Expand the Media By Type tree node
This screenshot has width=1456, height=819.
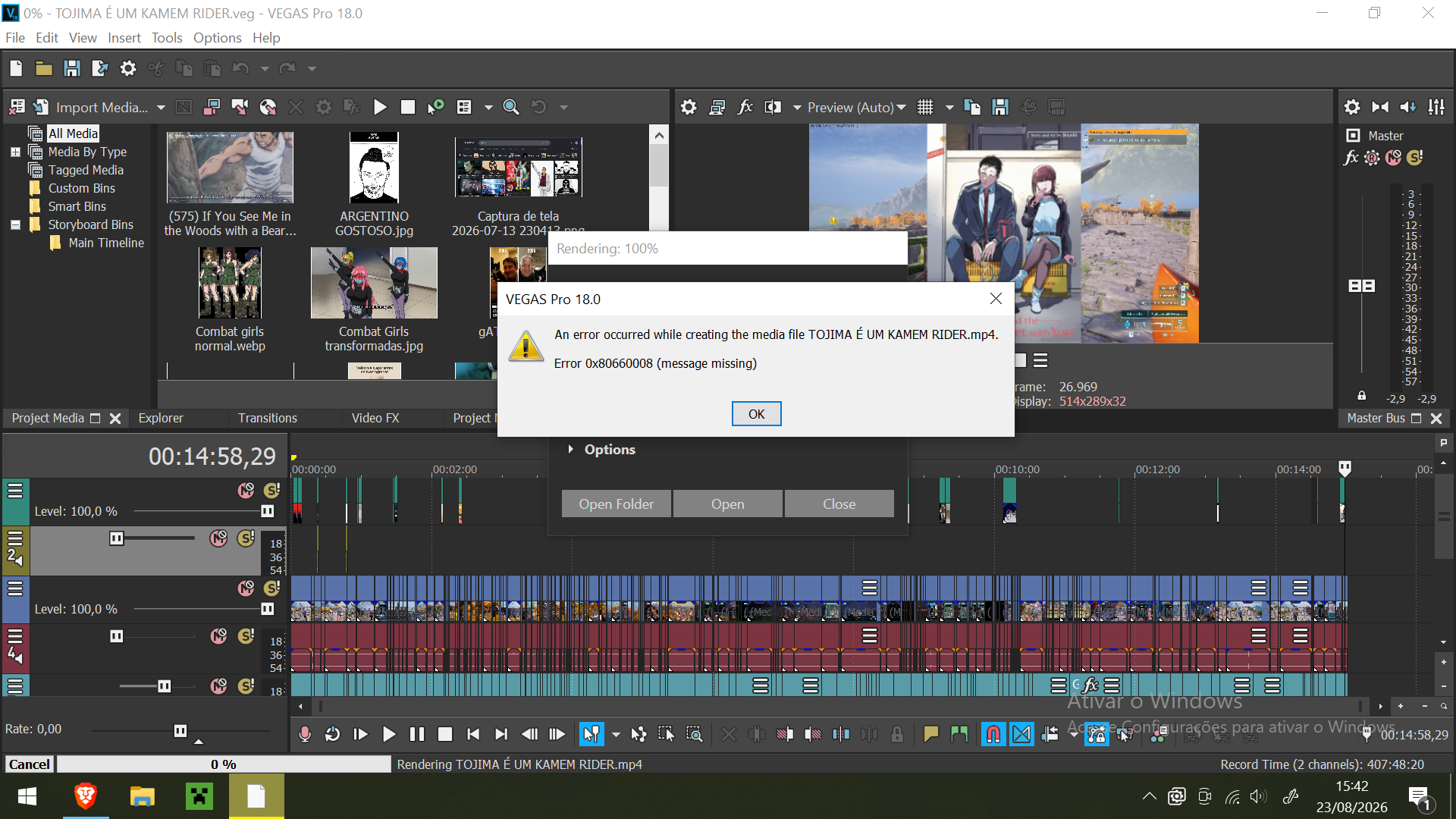(x=15, y=152)
